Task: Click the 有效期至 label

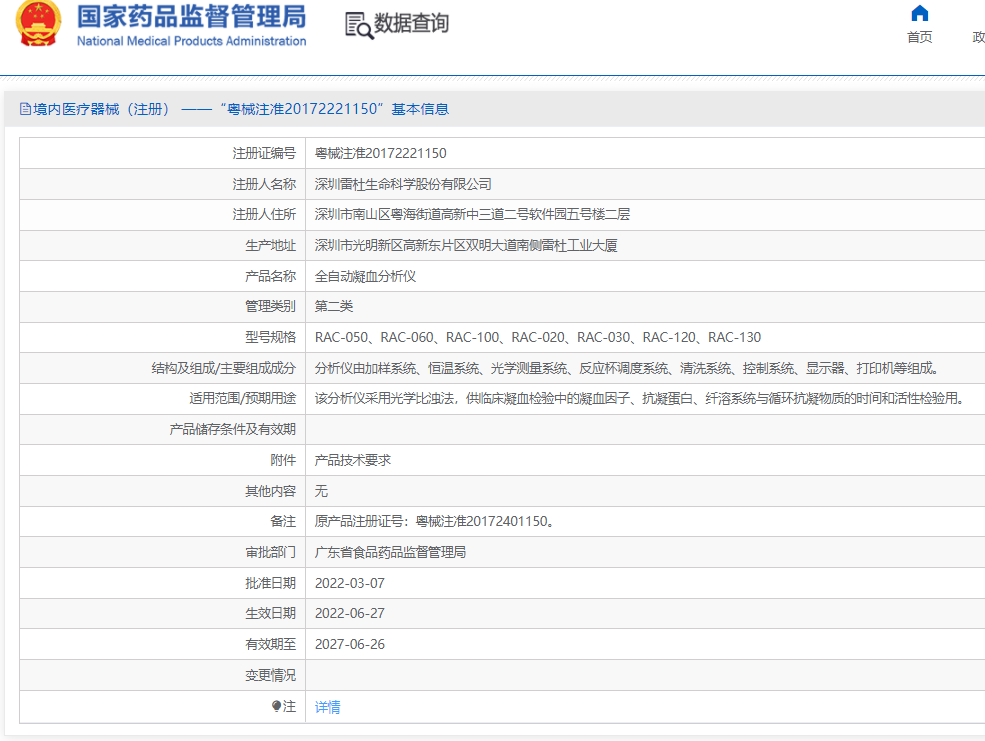Action: point(270,644)
